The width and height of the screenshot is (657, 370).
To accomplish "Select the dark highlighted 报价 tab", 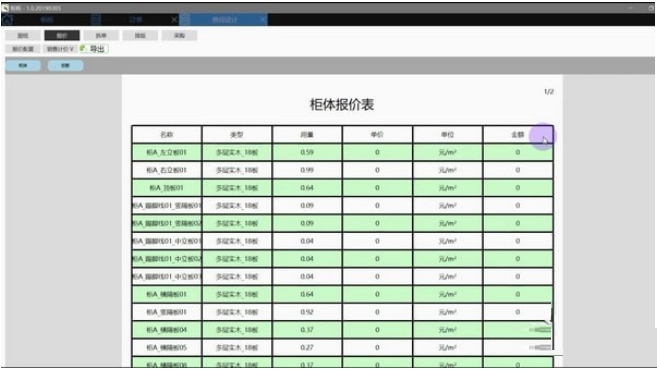I will (62, 36).
